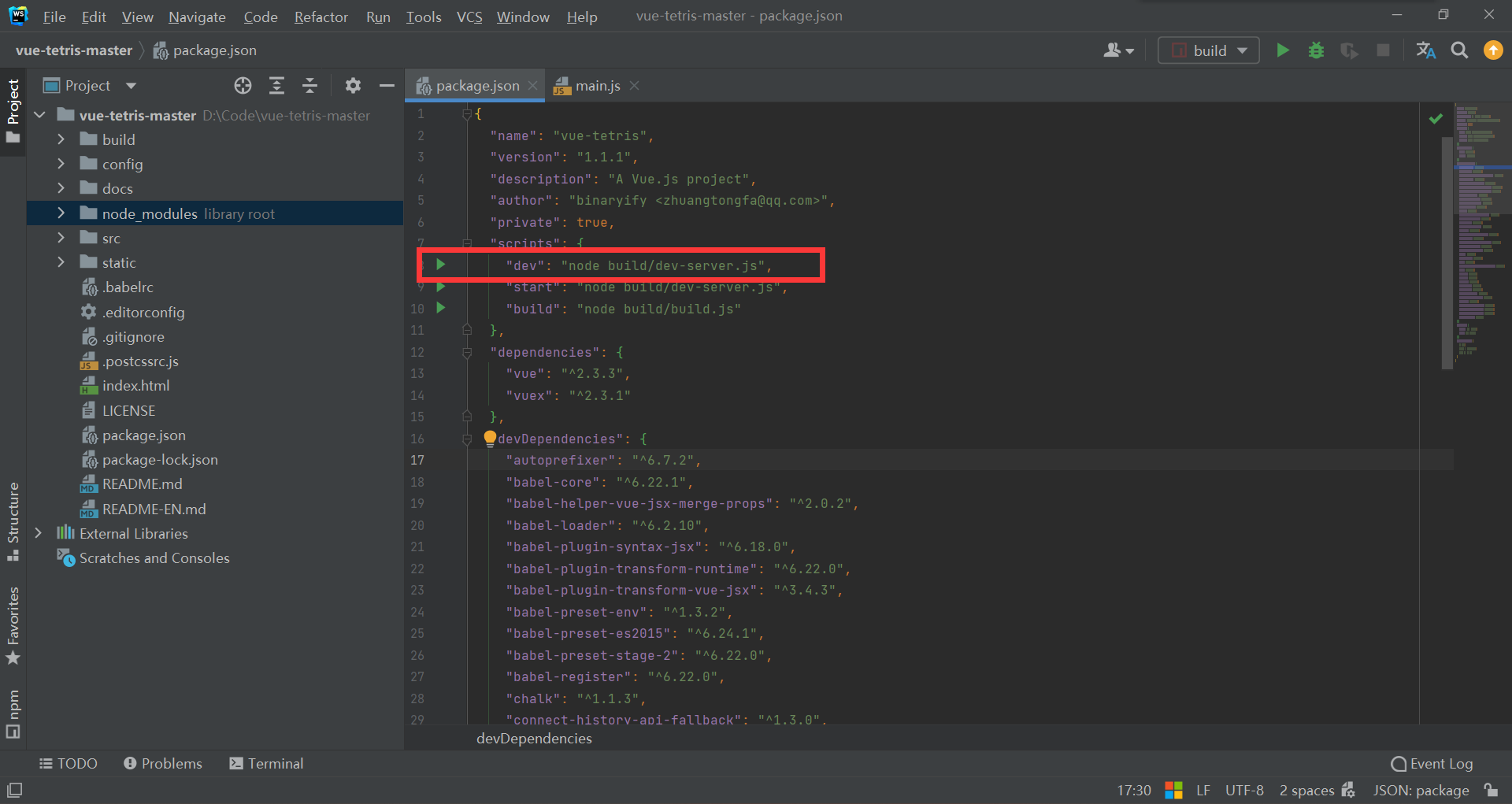Open the user account icon dropdown
Viewport: 1512px width, 804px height.
tap(1118, 50)
